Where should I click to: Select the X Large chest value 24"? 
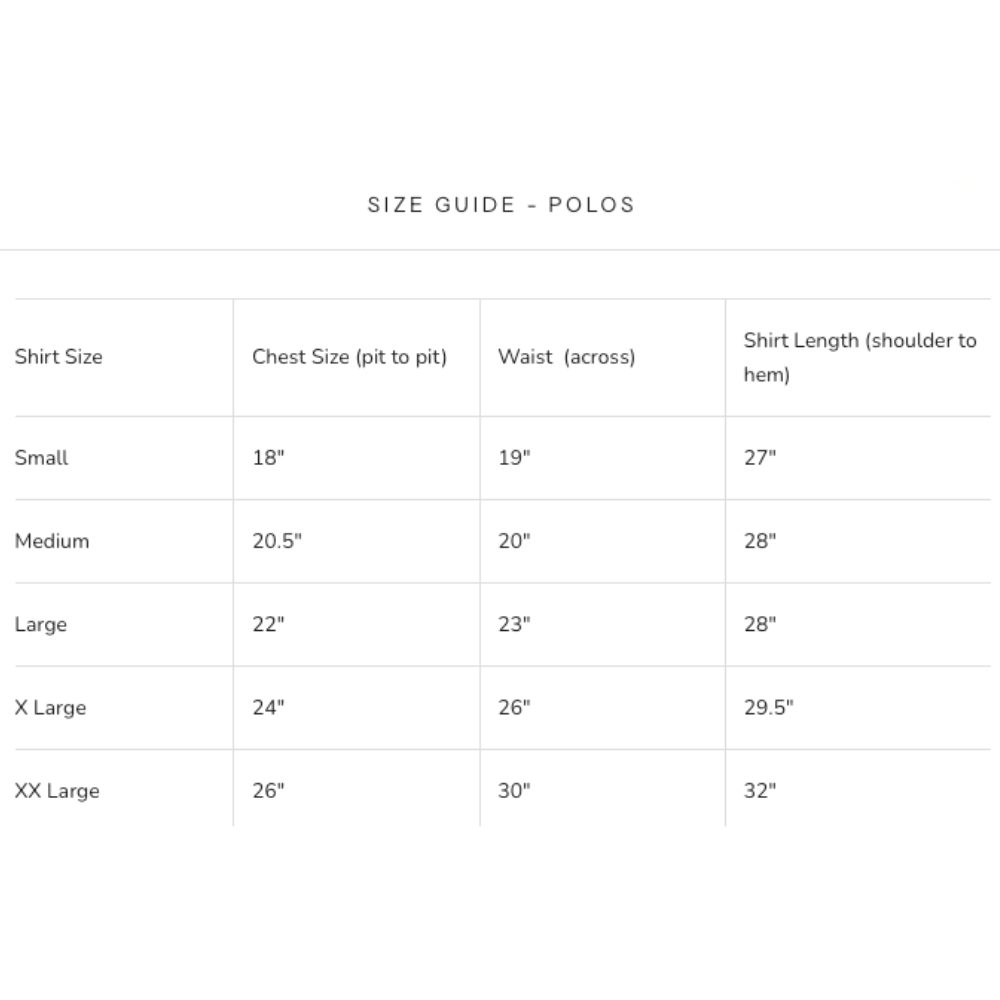[268, 707]
